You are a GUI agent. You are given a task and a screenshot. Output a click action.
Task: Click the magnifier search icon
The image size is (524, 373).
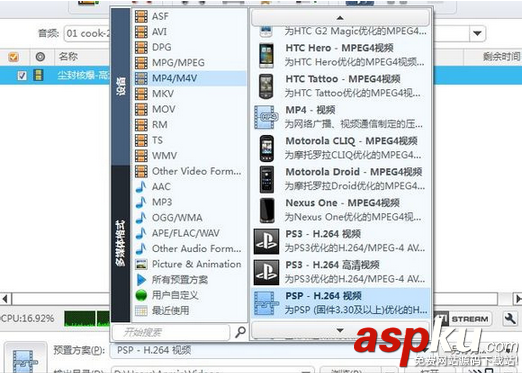pyautogui.click(x=240, y=332)
